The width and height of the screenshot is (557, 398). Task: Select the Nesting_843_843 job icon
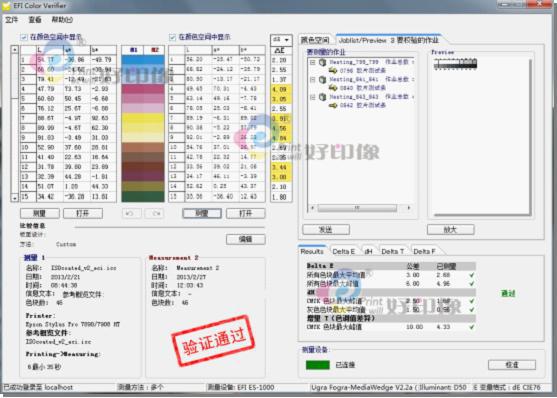[322, 97]
